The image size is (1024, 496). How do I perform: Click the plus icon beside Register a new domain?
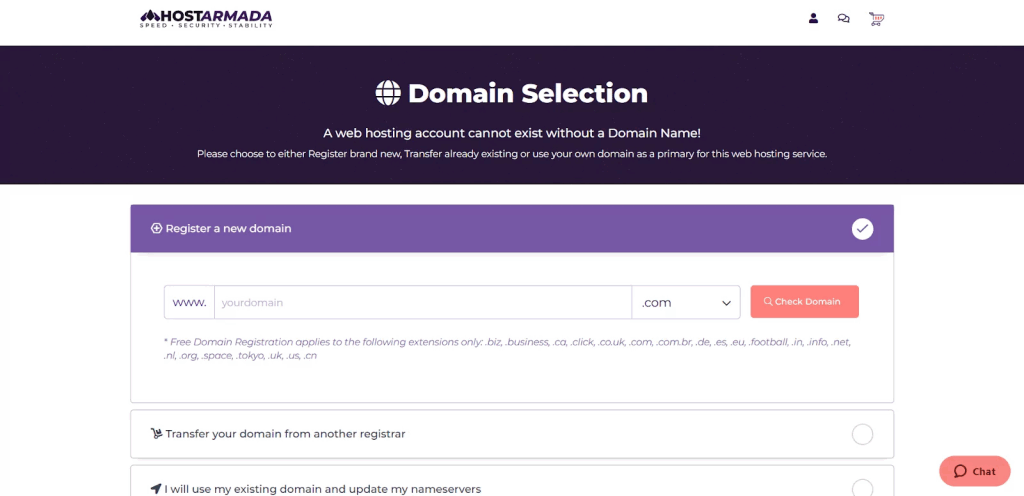click(x=156, y=228)
